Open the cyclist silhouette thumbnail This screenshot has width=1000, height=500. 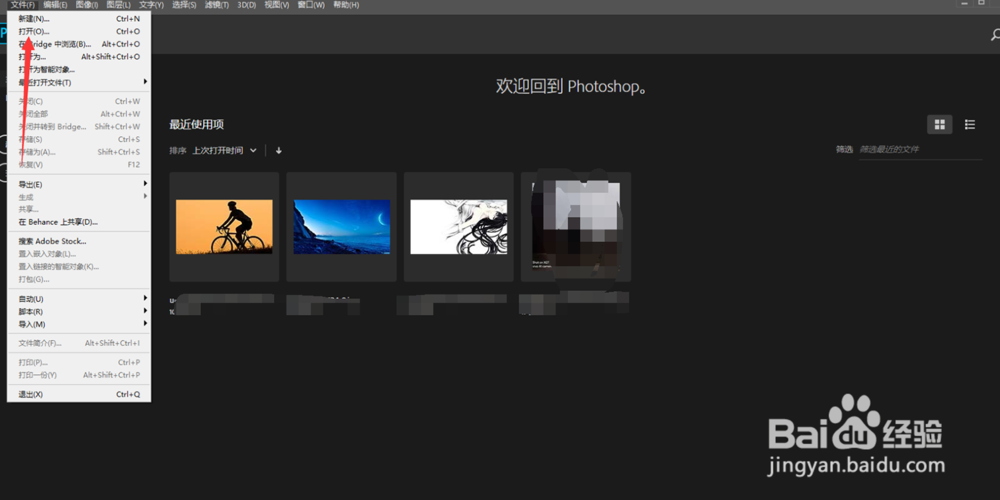[x=224, y=226]
